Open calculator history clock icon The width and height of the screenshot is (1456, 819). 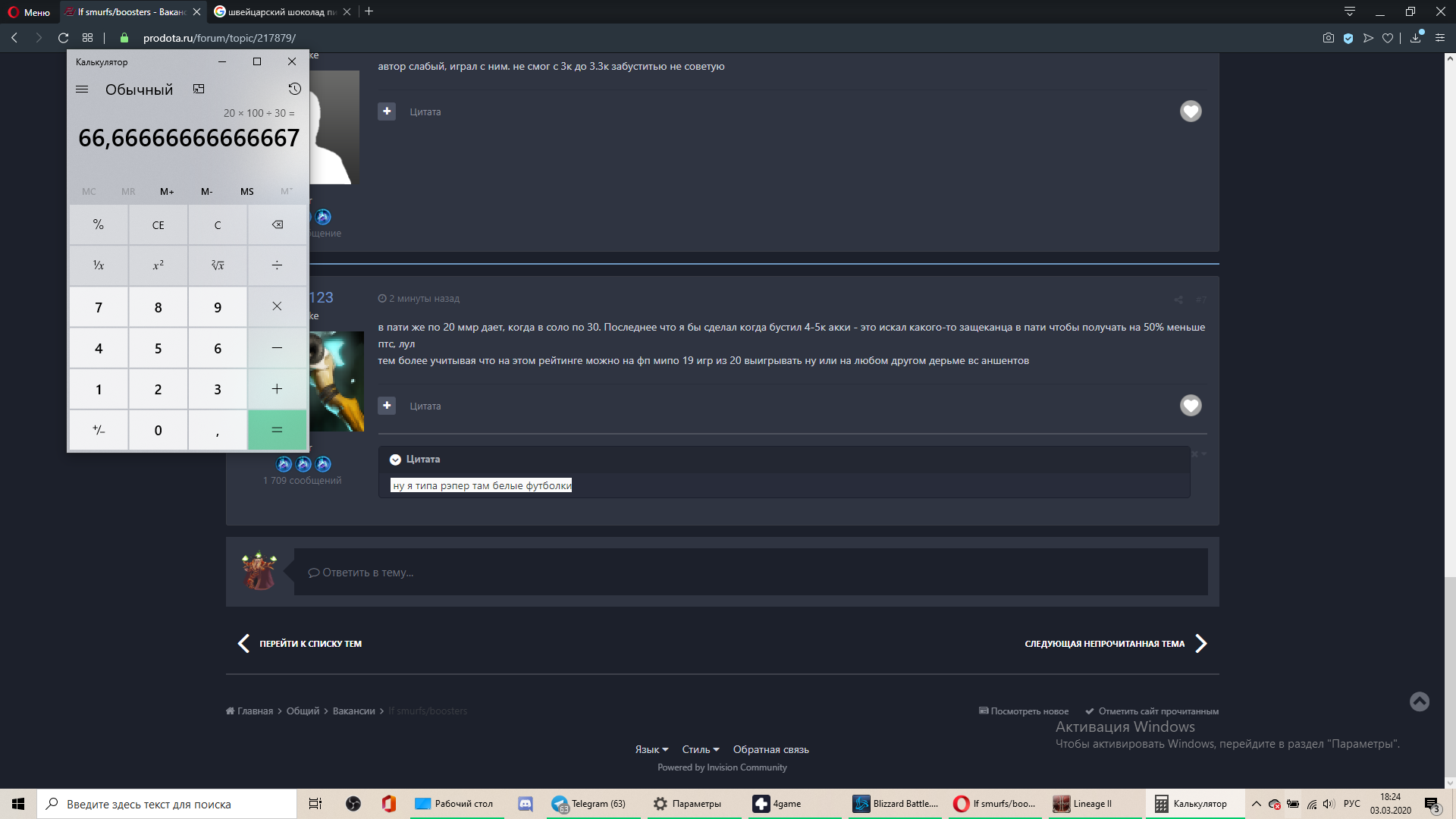click(295, 89)
